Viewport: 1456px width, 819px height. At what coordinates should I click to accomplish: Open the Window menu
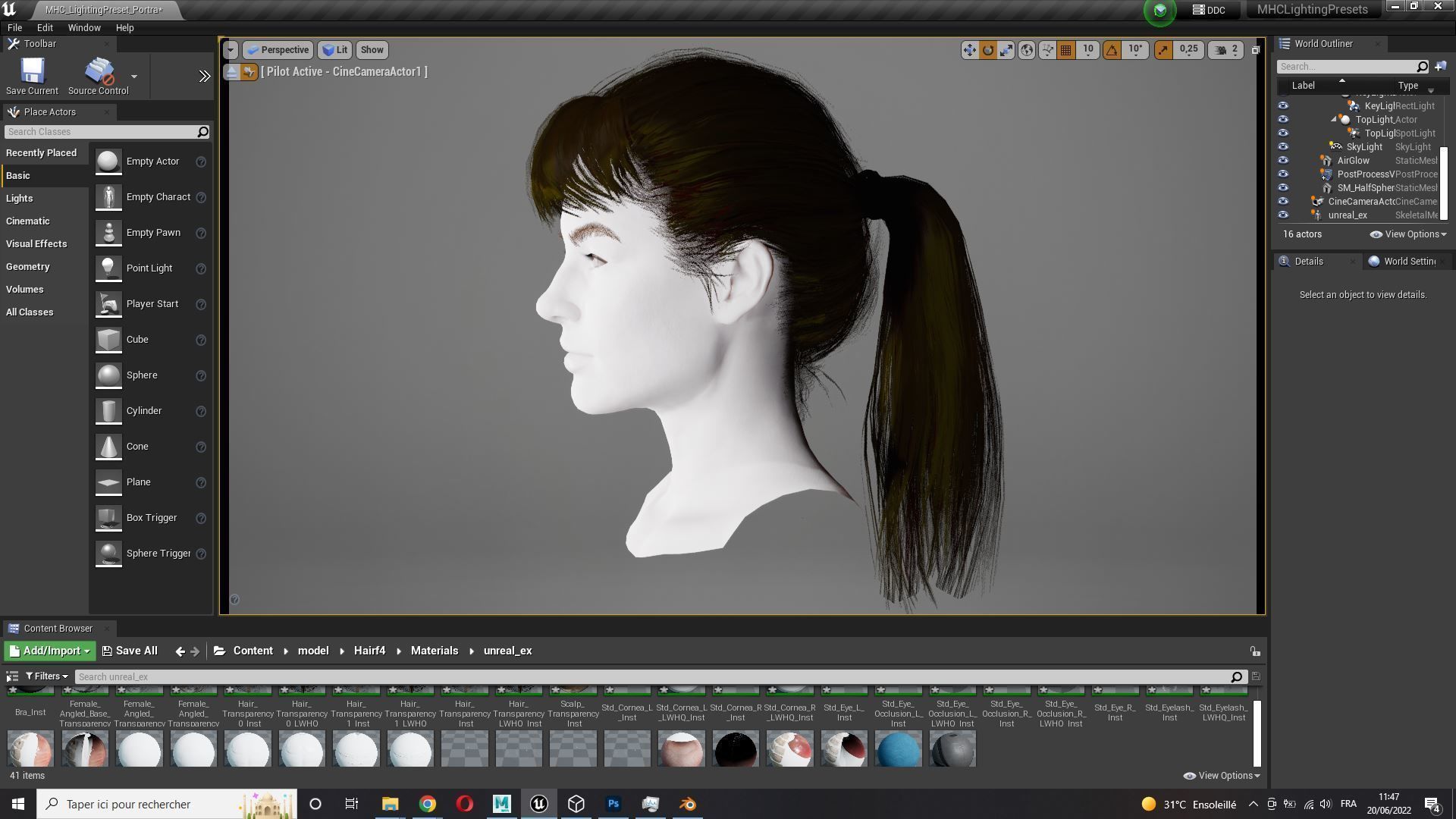84,28
